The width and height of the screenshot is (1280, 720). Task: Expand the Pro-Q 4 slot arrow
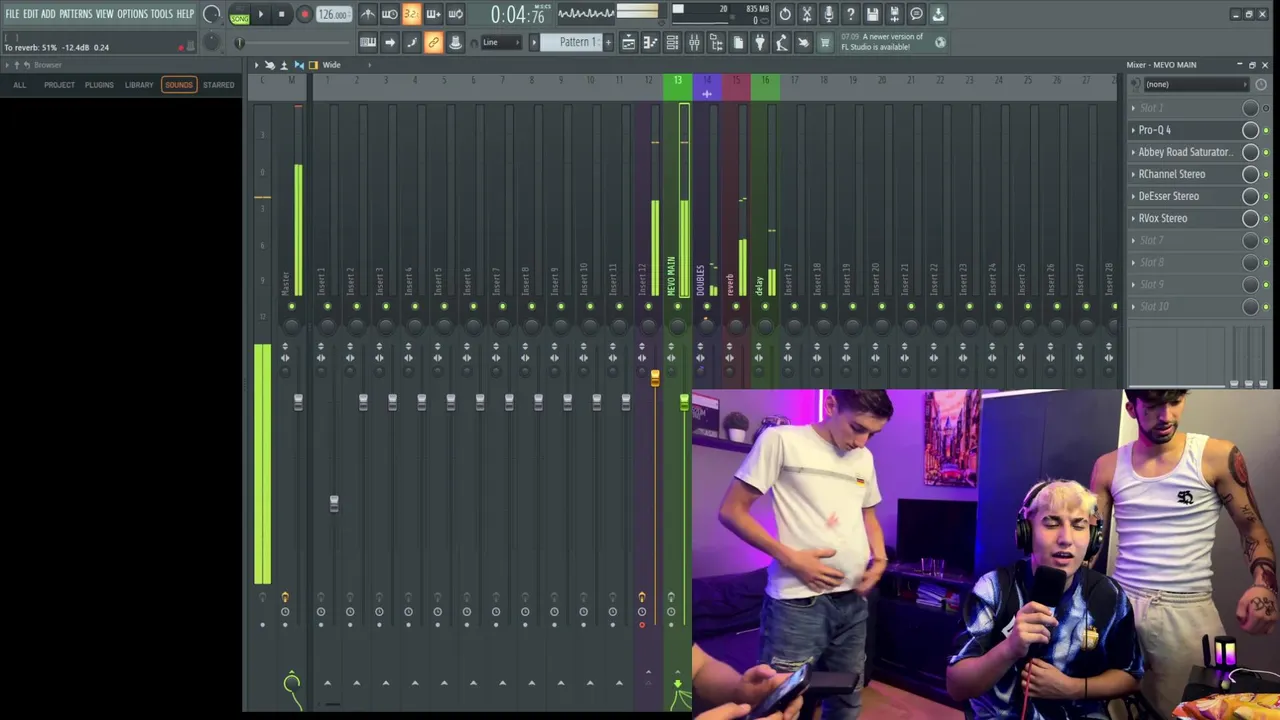click(x=1133, y=130)
